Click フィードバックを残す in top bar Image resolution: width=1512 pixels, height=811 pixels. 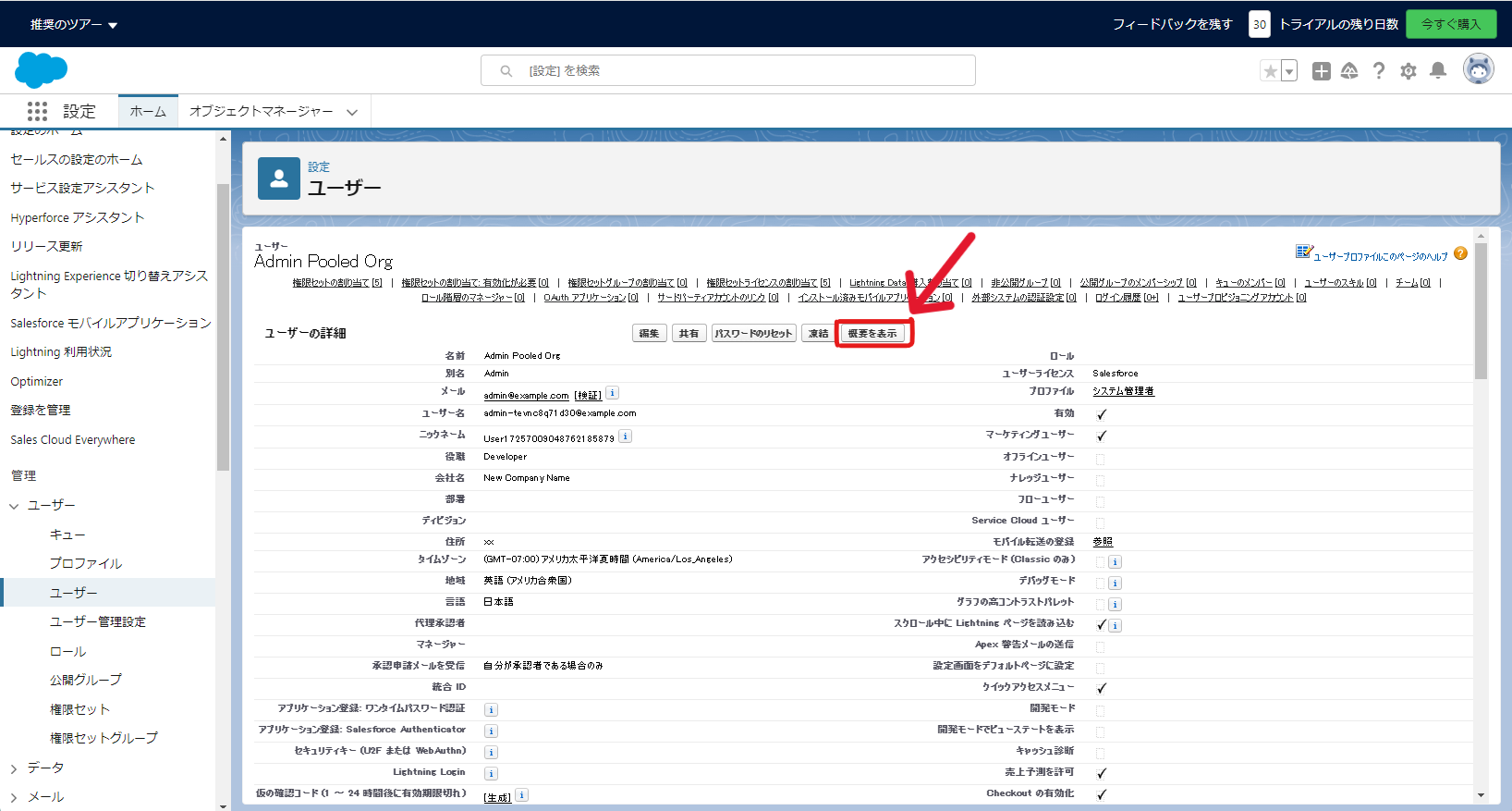(x=1173, y=25)
